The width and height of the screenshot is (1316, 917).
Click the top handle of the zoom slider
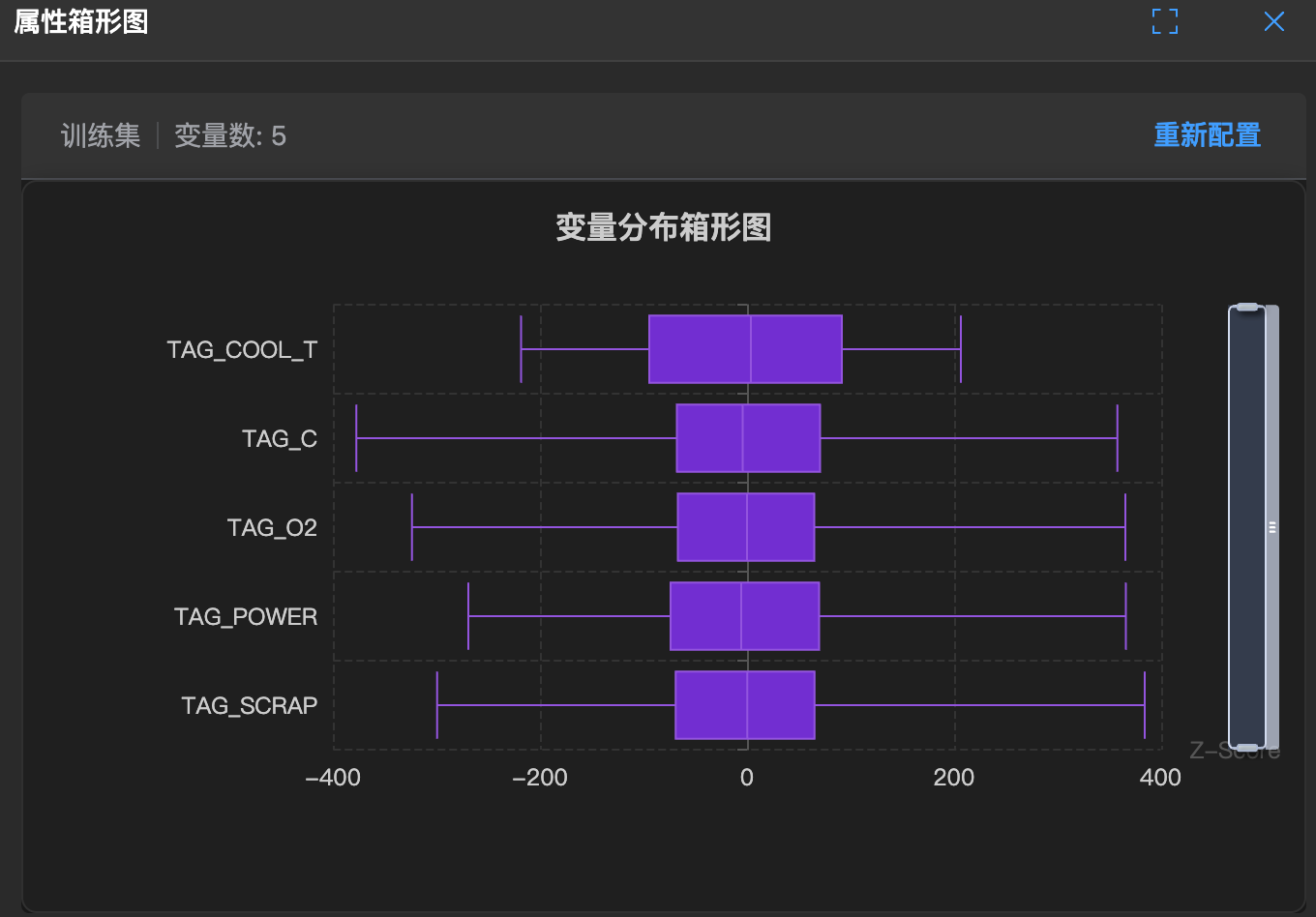[1248, 308]
